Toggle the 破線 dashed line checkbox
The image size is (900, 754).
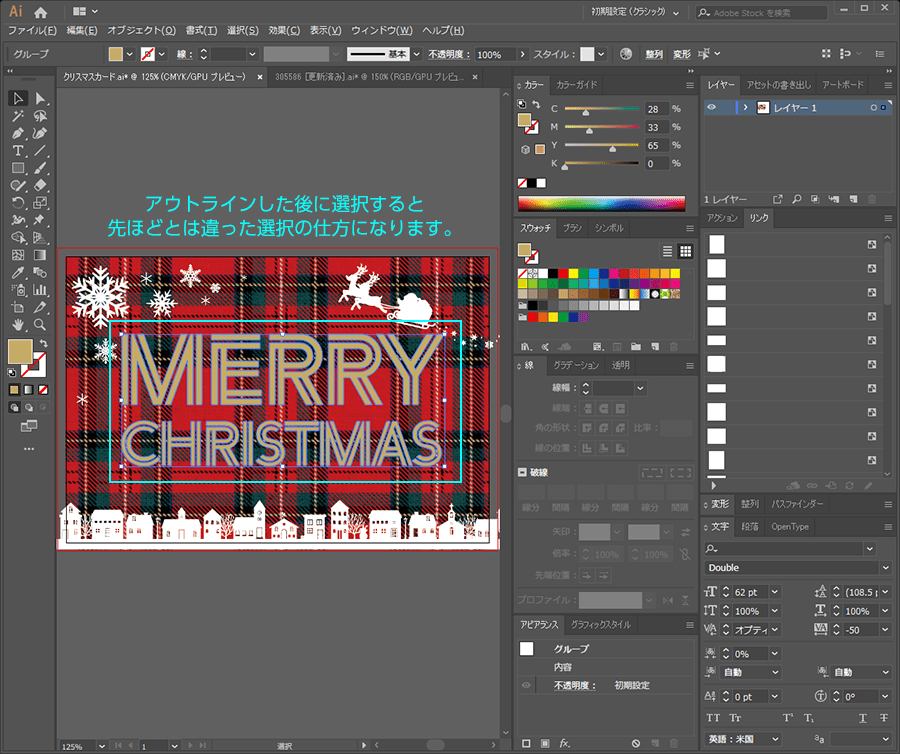pos(522,472)
